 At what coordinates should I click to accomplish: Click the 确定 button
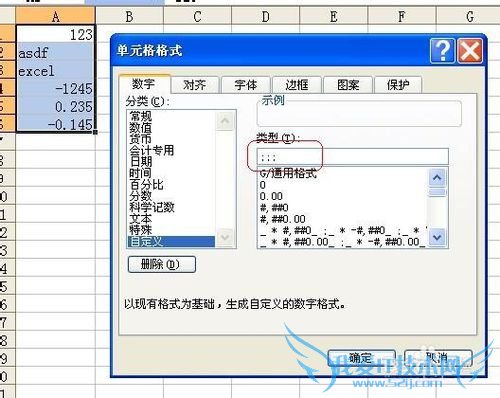[x=362, y=359]
